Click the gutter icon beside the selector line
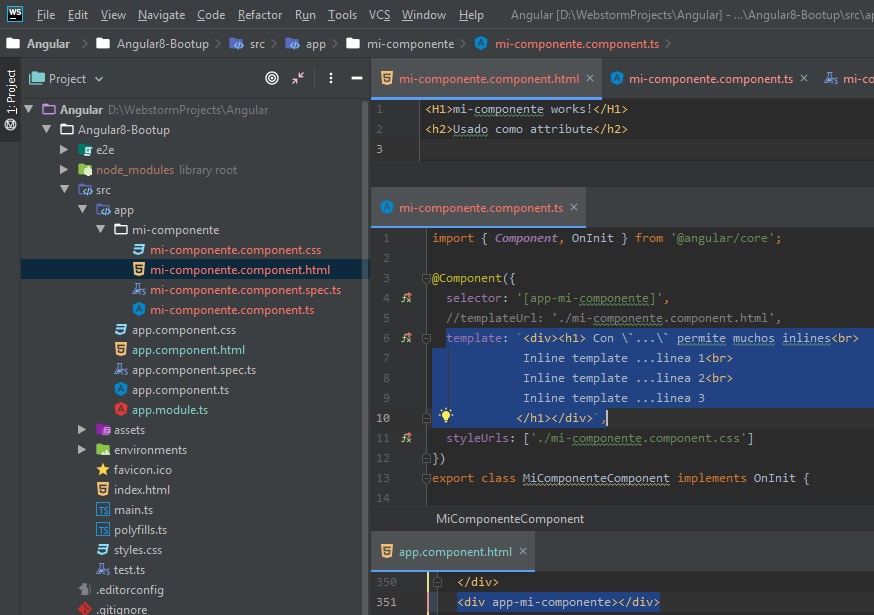Viewport: 874px width, 615px height. click(406, 298)
